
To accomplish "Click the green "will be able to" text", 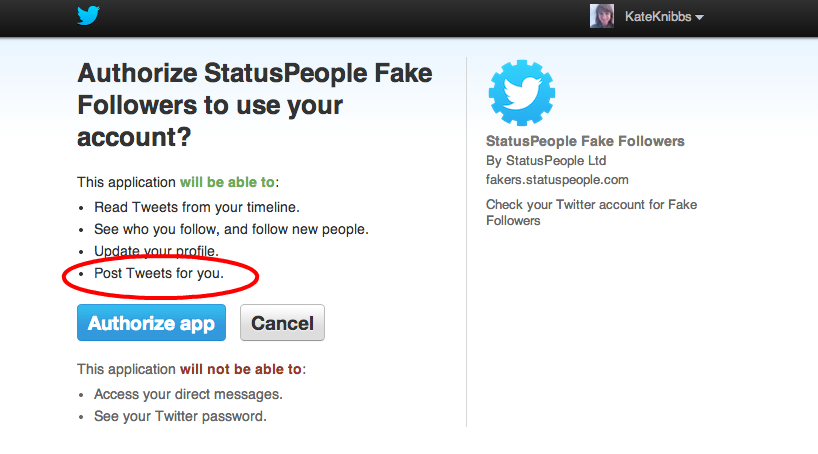I will [x=227, y=183].
